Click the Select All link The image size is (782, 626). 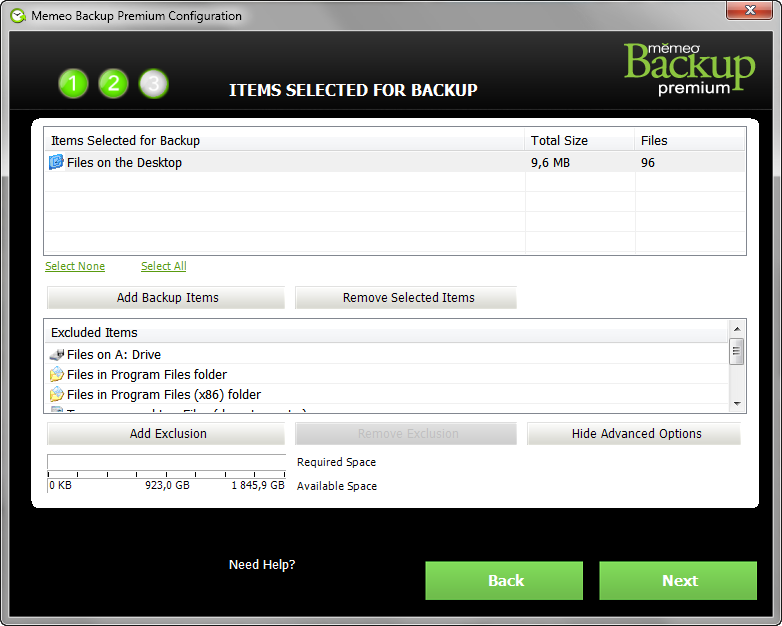(x=164, y=266)
